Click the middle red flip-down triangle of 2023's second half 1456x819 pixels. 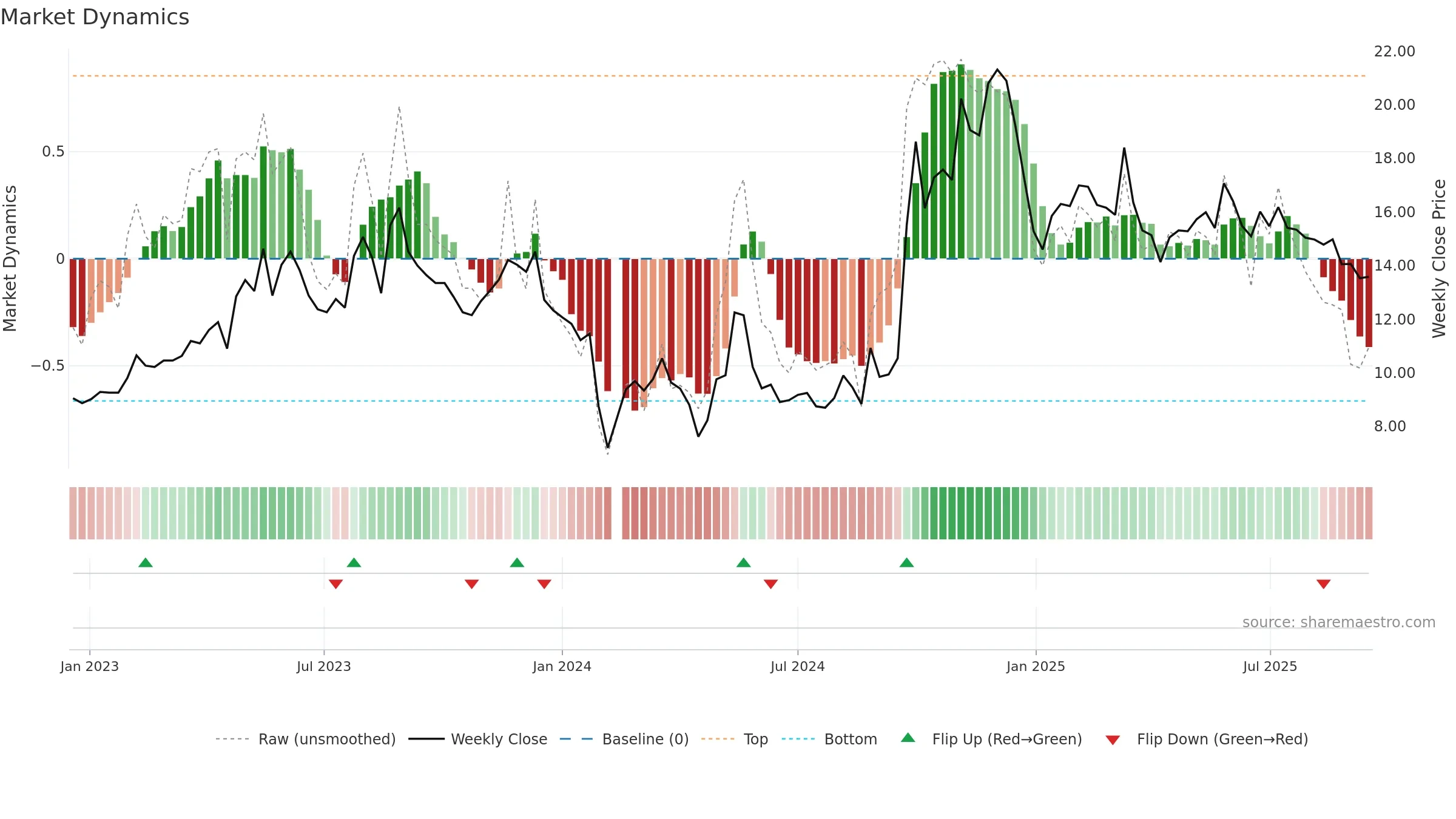pyautogui.click(x=472, y=584)
